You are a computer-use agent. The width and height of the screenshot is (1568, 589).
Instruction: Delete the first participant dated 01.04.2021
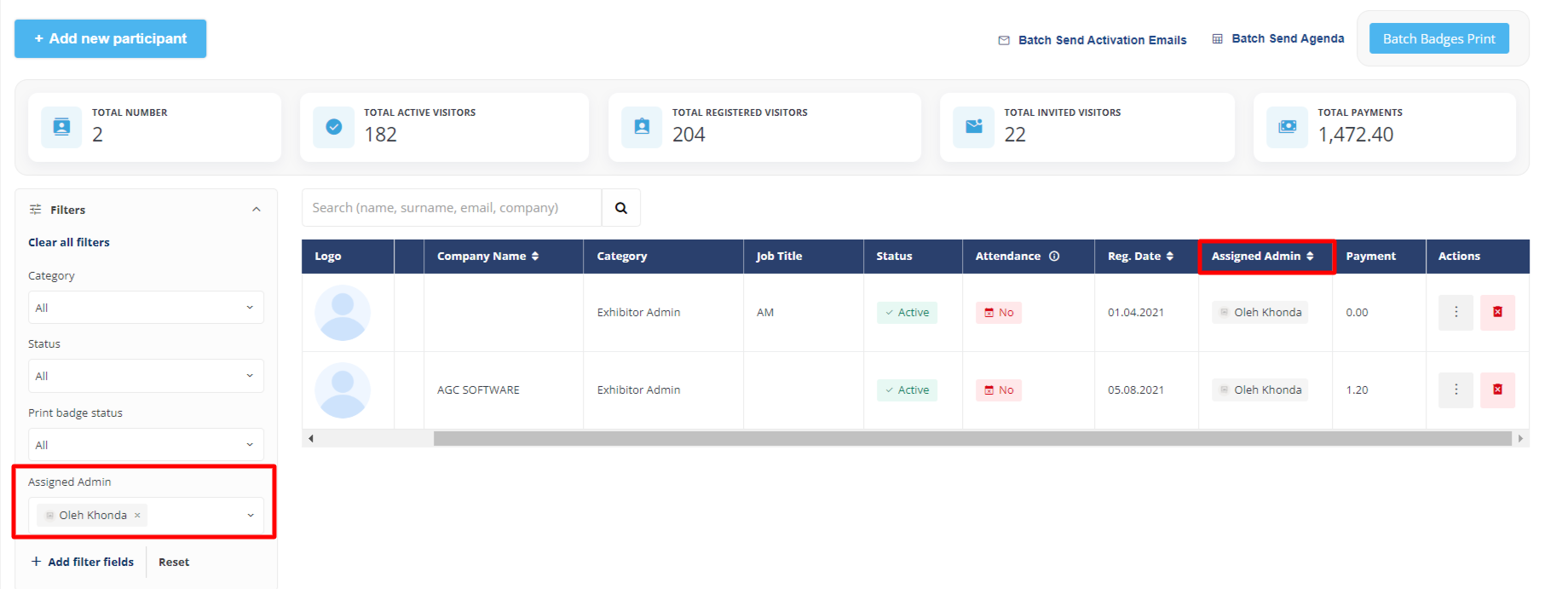click(1496, 312)
